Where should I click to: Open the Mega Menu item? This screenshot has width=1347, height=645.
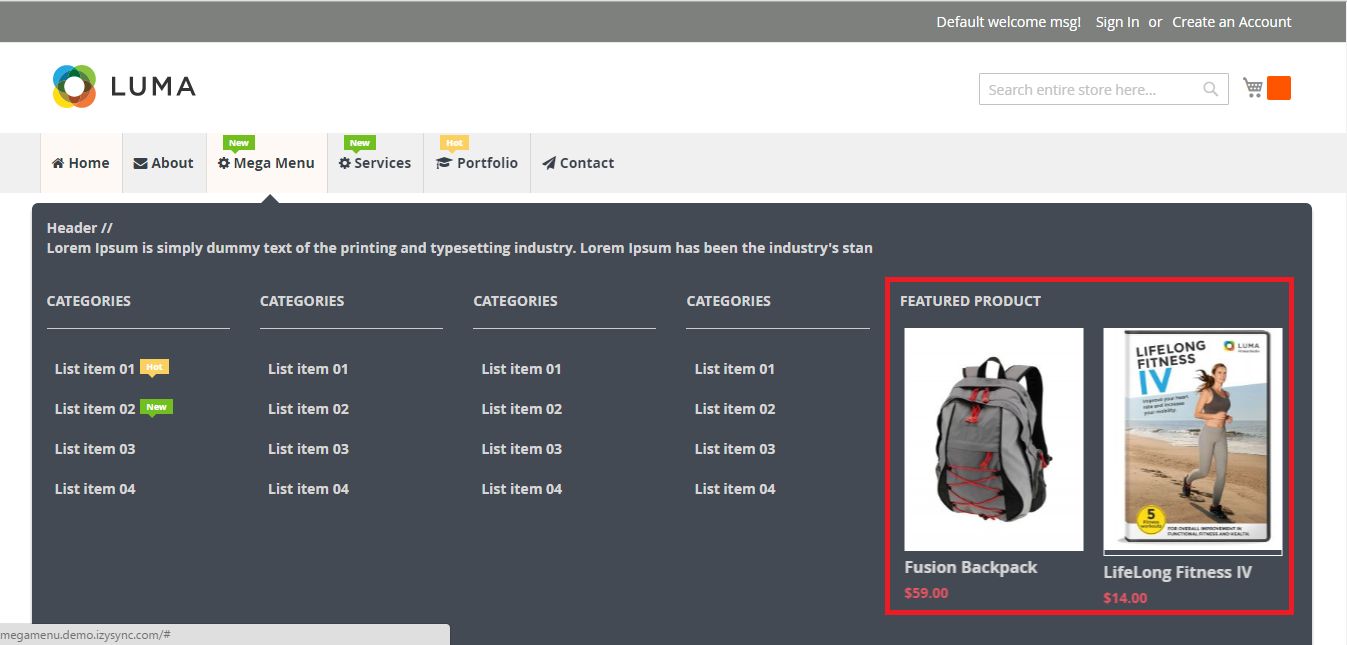(267, 163)
